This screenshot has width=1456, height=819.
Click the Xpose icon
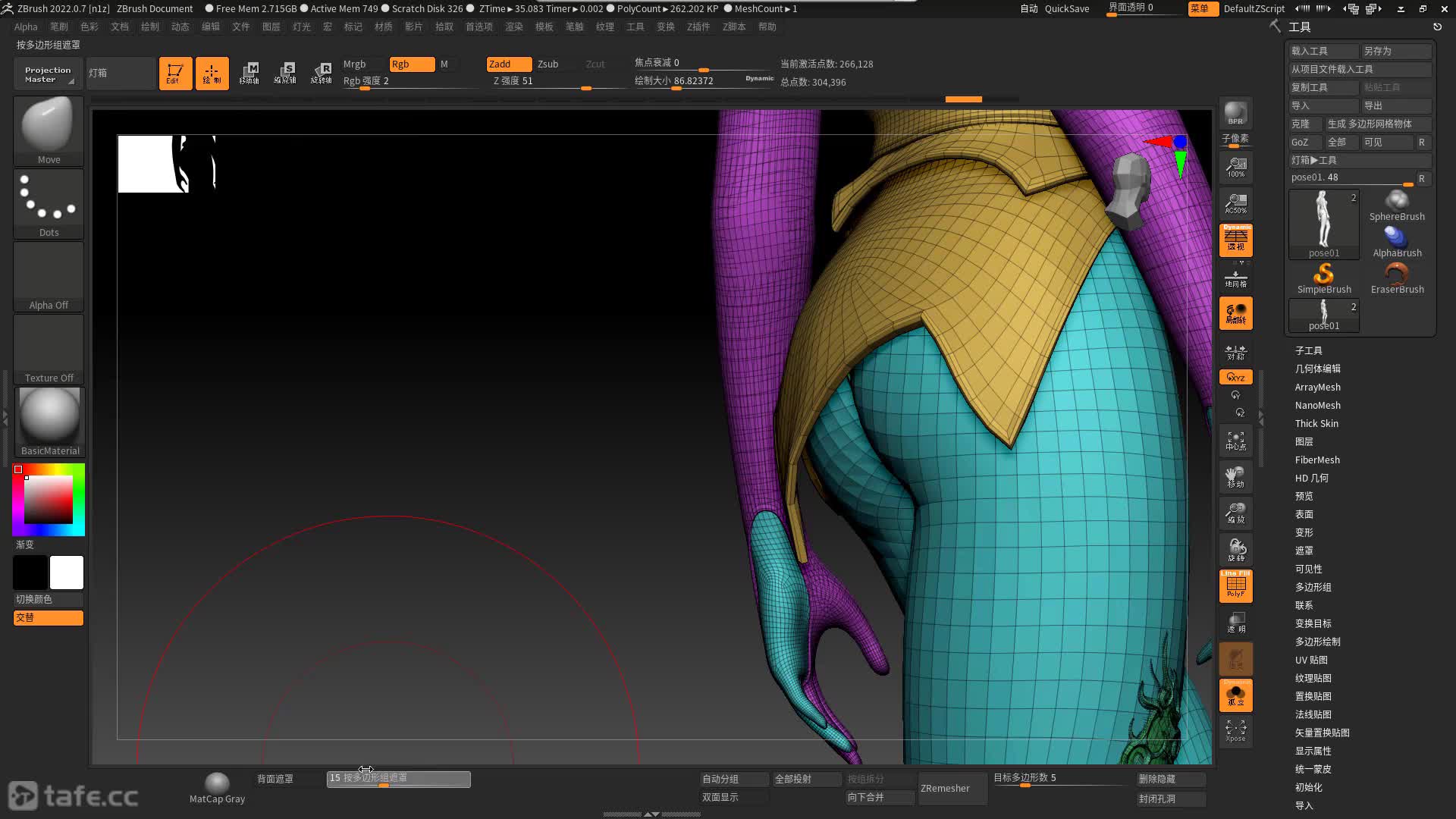point(1235,731)
